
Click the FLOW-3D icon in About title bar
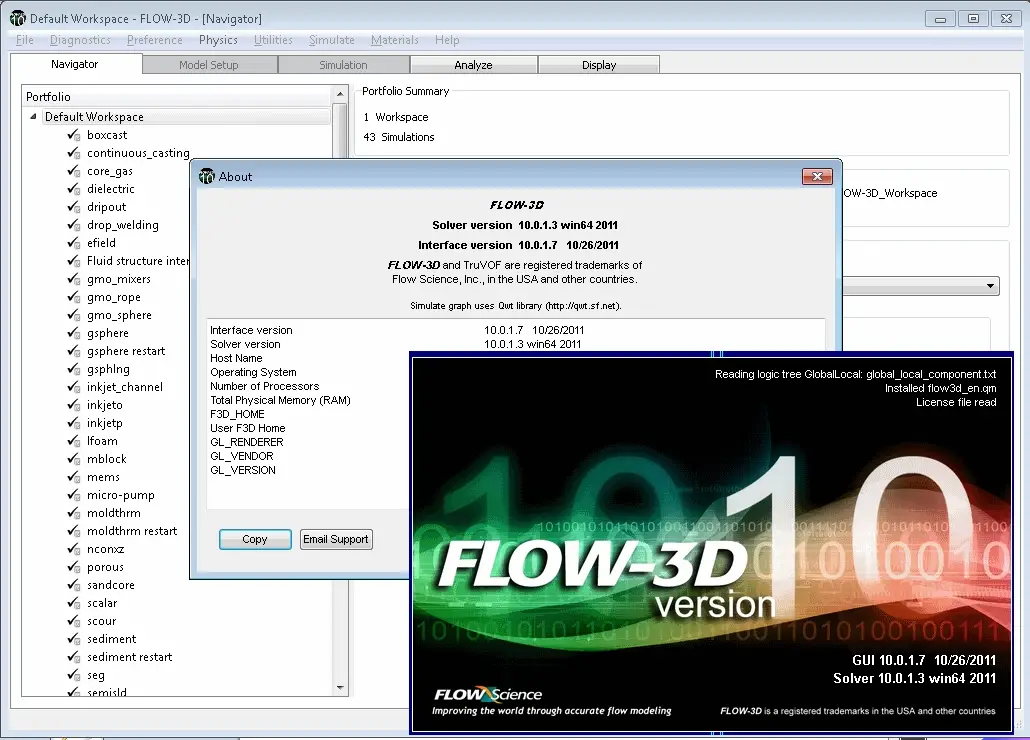(207, 176)
